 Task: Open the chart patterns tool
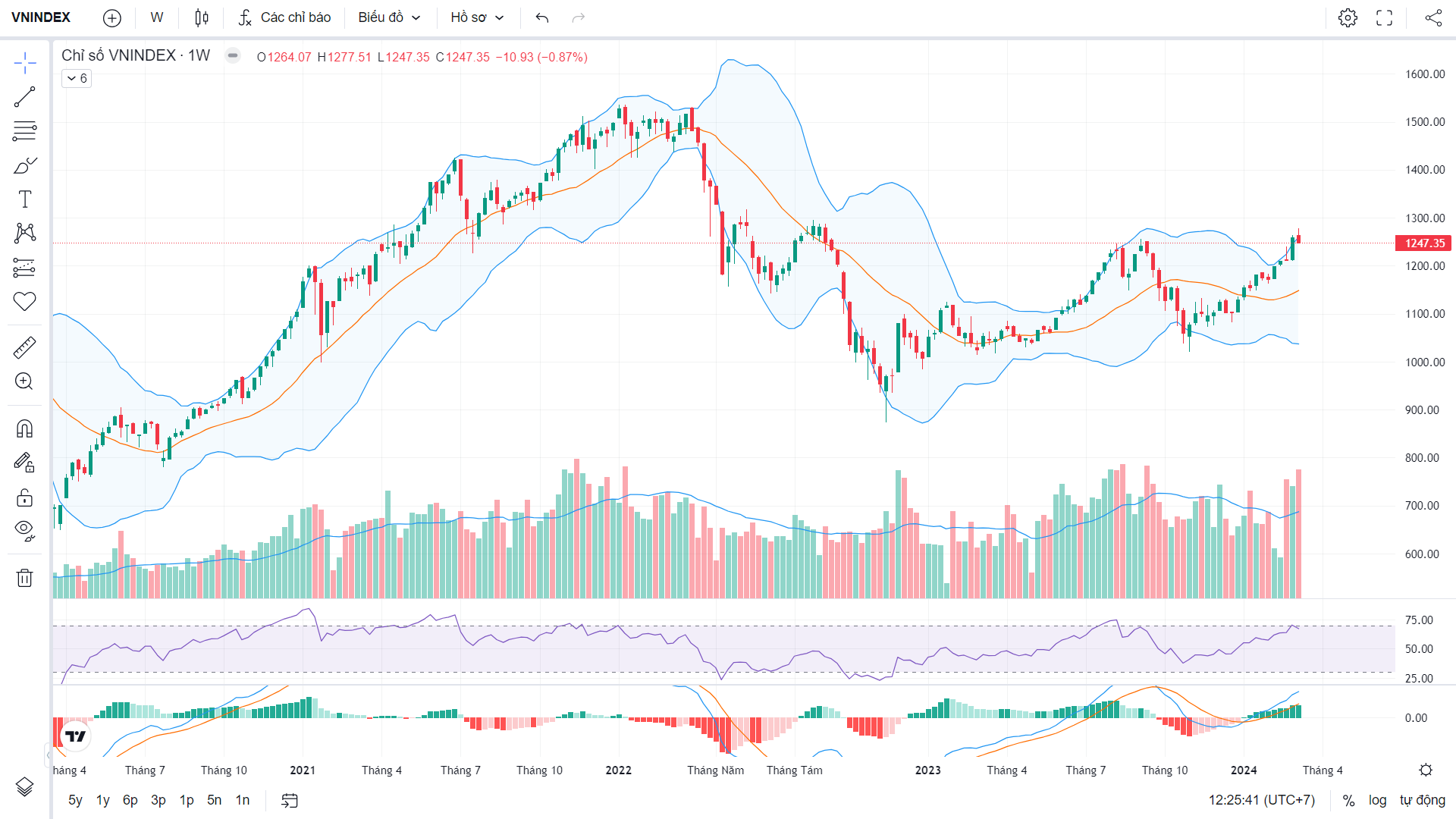click(x=24, y=233)
